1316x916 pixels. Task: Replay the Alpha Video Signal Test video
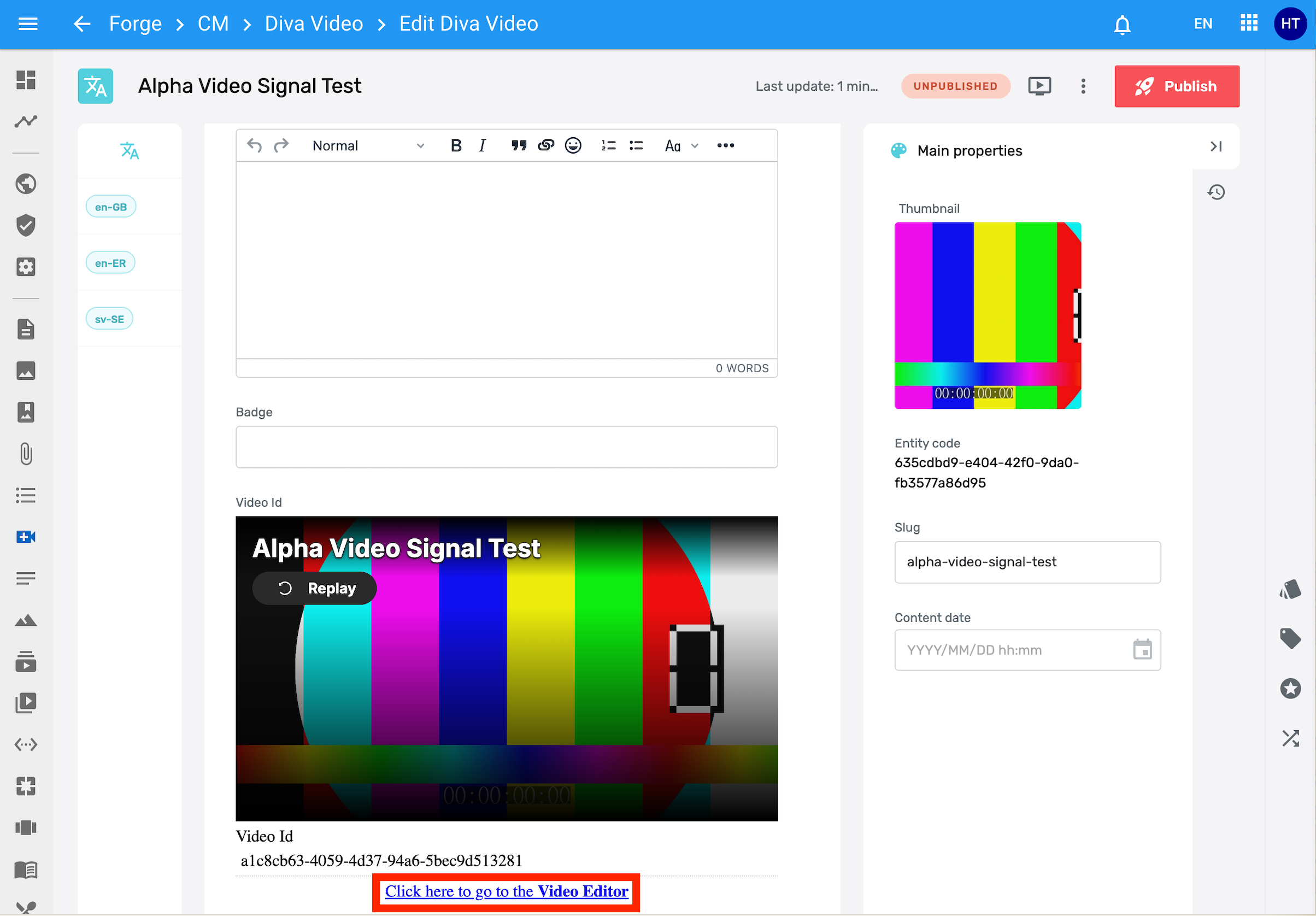click(314, 588)
